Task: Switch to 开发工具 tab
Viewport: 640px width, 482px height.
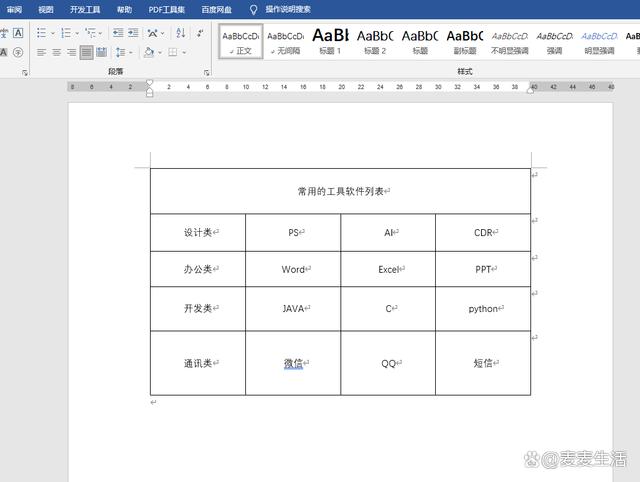Action: [x=85, y=9]
